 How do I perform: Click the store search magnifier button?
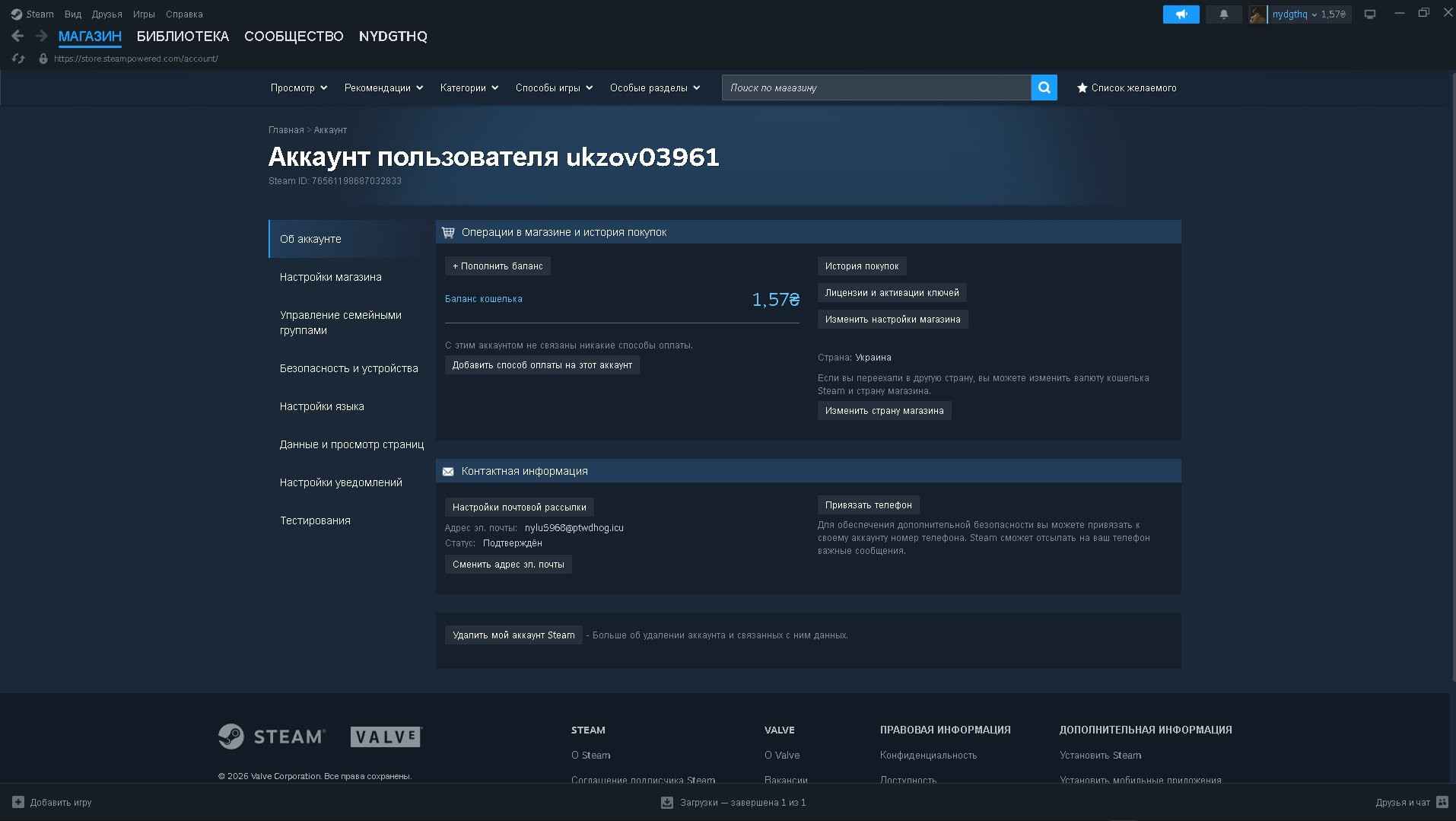tap(1044, 88)
